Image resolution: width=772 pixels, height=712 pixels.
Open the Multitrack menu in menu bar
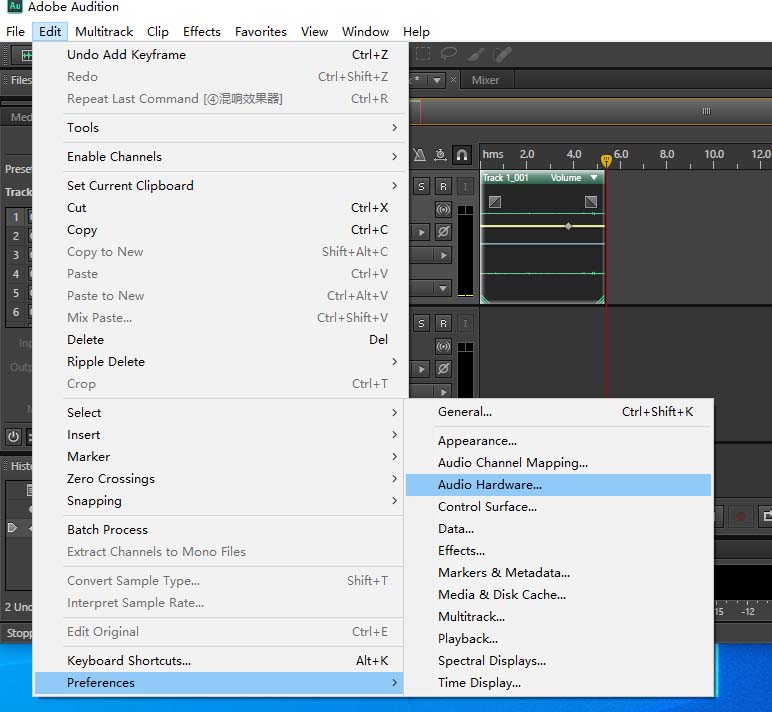pyautogui.click(x=104, y=32)
